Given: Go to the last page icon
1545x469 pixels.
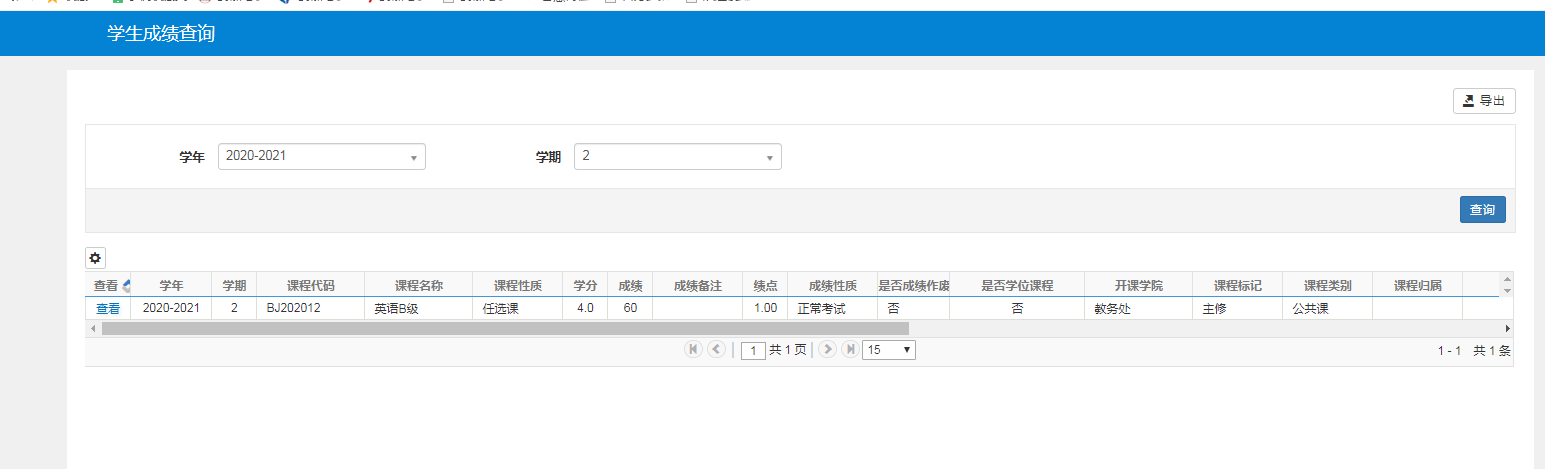Looking at the screenshot, I should (850, 349).
